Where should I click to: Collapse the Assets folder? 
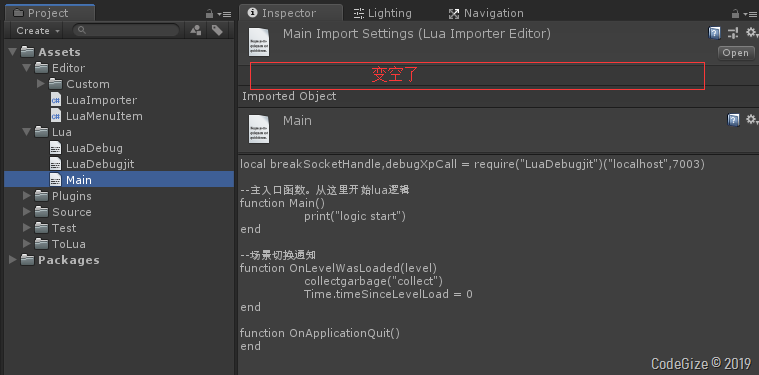(x=13, y=52)
